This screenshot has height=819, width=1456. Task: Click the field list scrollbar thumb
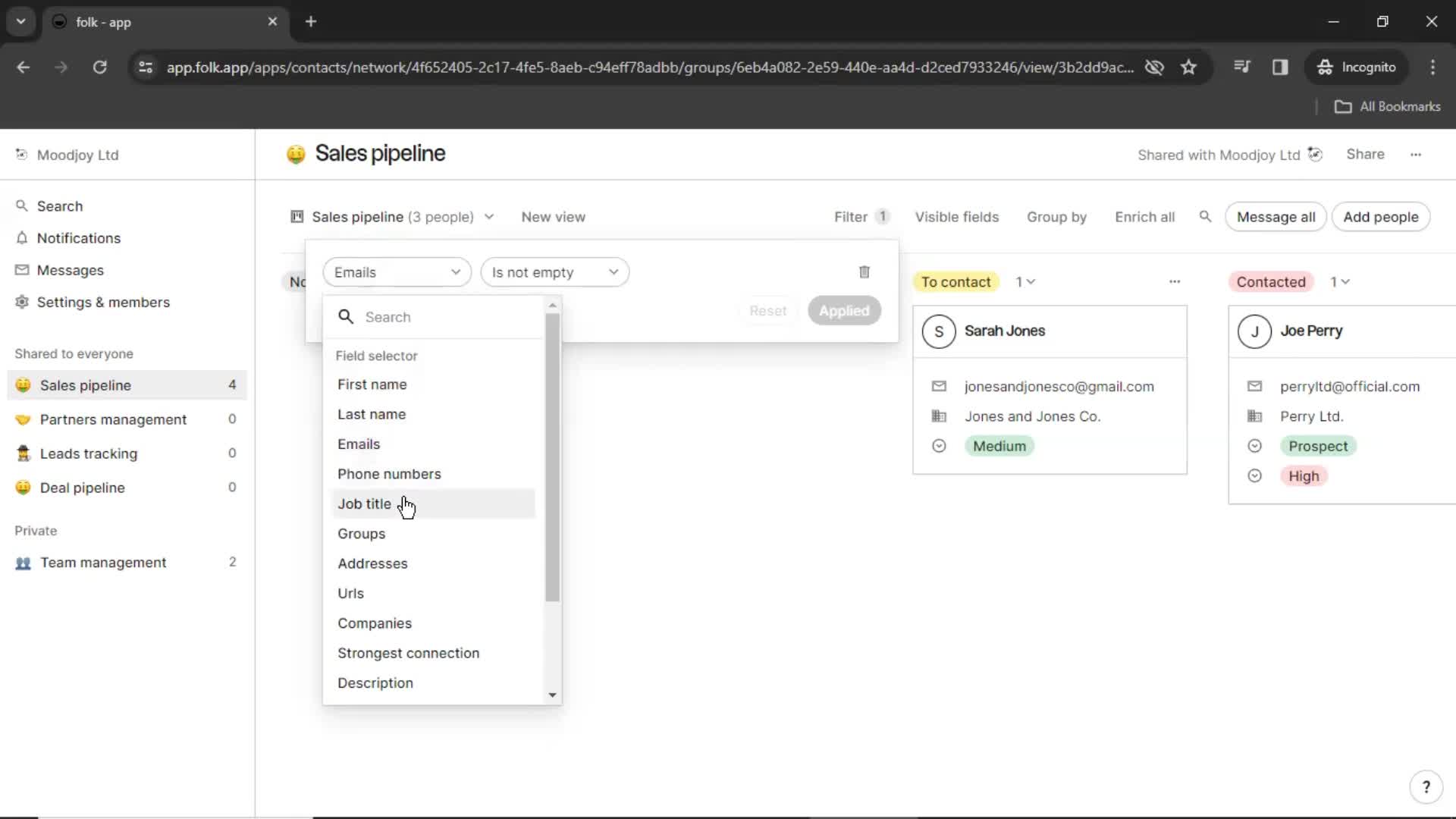click(x=552, y=457)
